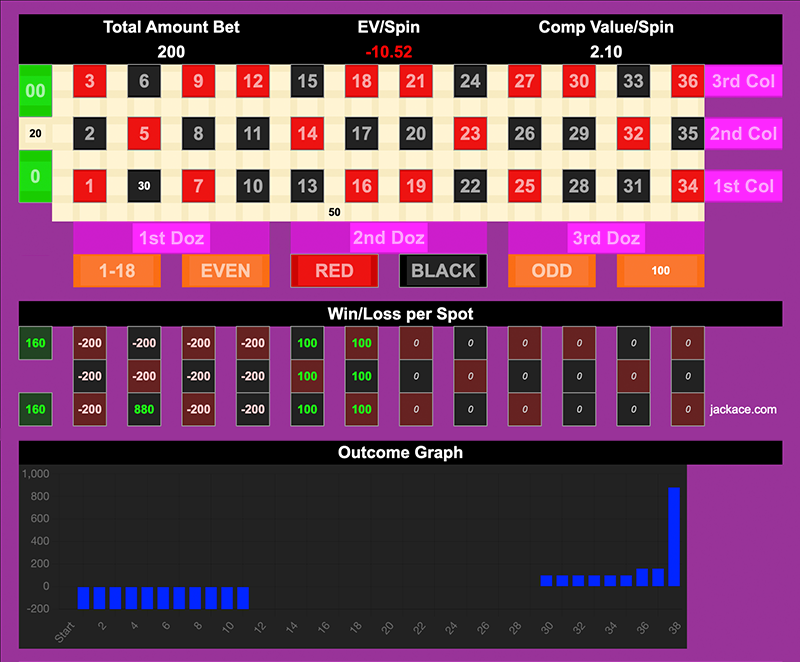Bet on the 3rd Doz area
The height and width of the screenshot is (662, 800).
pyautogui.click(x=606, y=238)
